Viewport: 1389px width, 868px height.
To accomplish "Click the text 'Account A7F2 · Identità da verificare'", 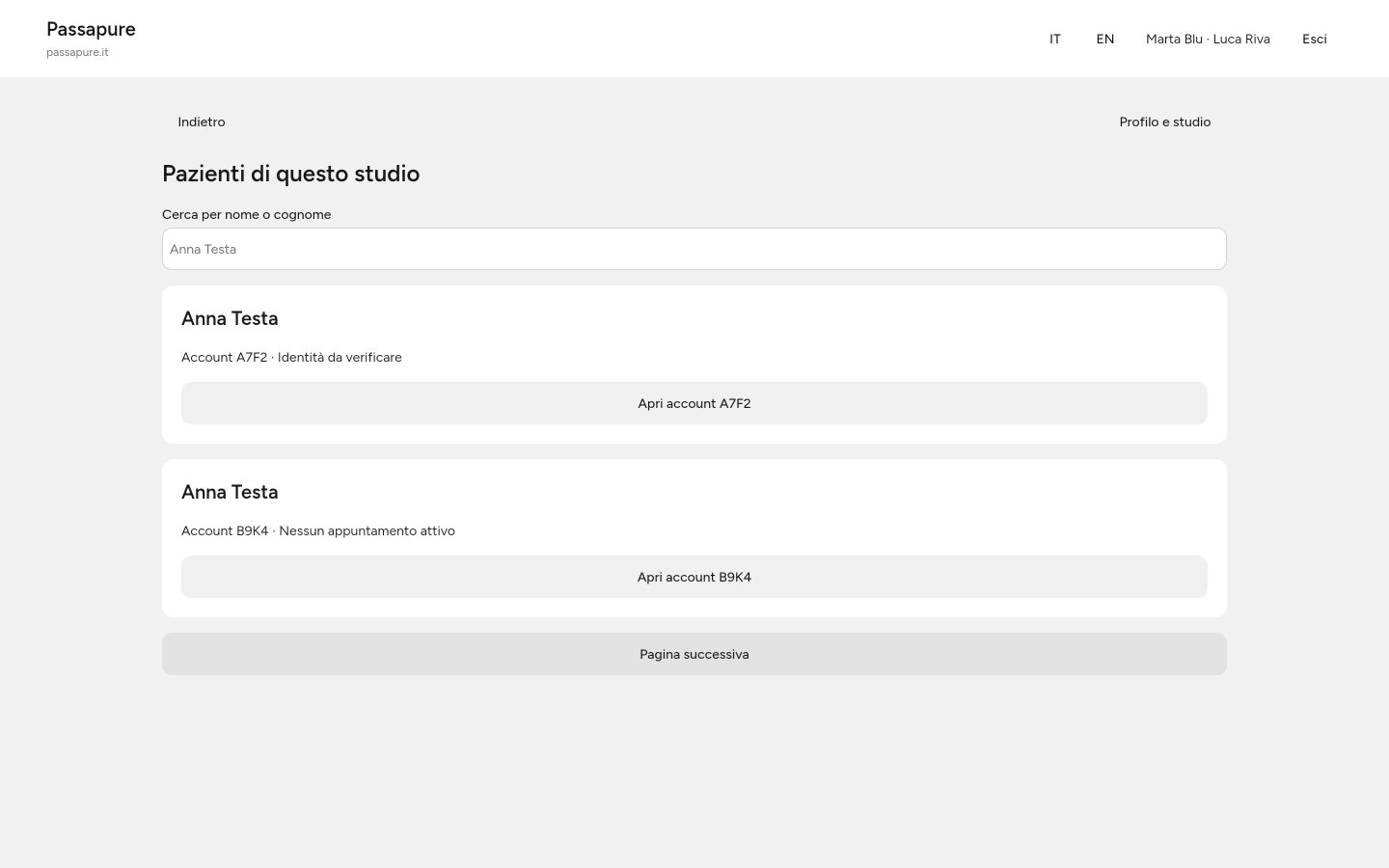I will click(291, 357).
